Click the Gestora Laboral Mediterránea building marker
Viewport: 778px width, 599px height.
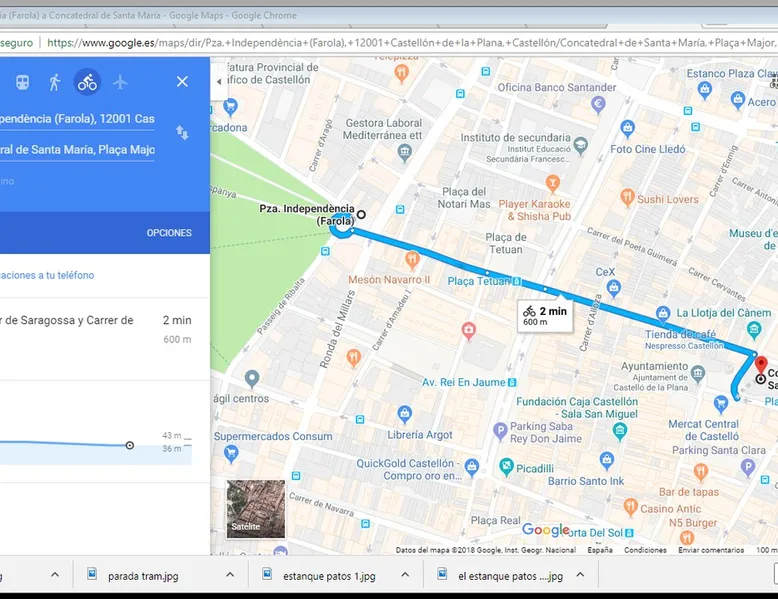404,151
